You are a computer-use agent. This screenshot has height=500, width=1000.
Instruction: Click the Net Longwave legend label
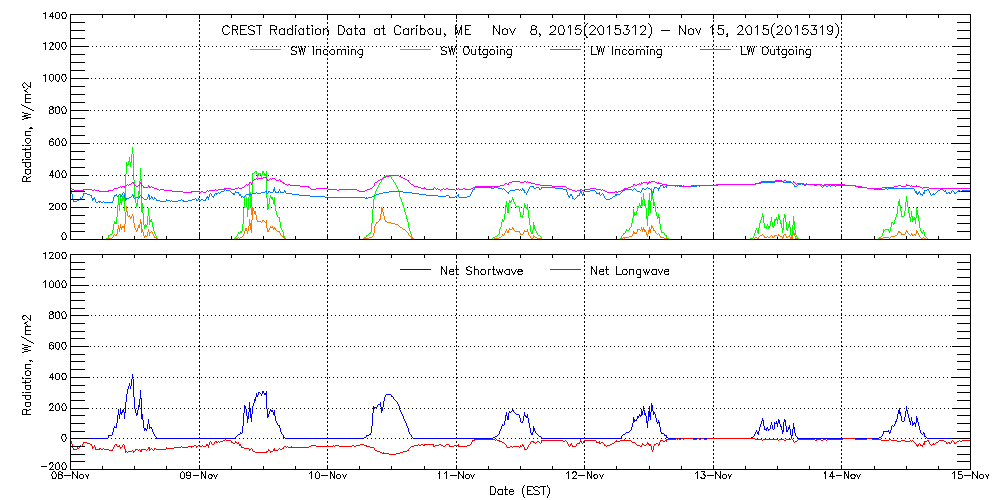click(629, 271)
